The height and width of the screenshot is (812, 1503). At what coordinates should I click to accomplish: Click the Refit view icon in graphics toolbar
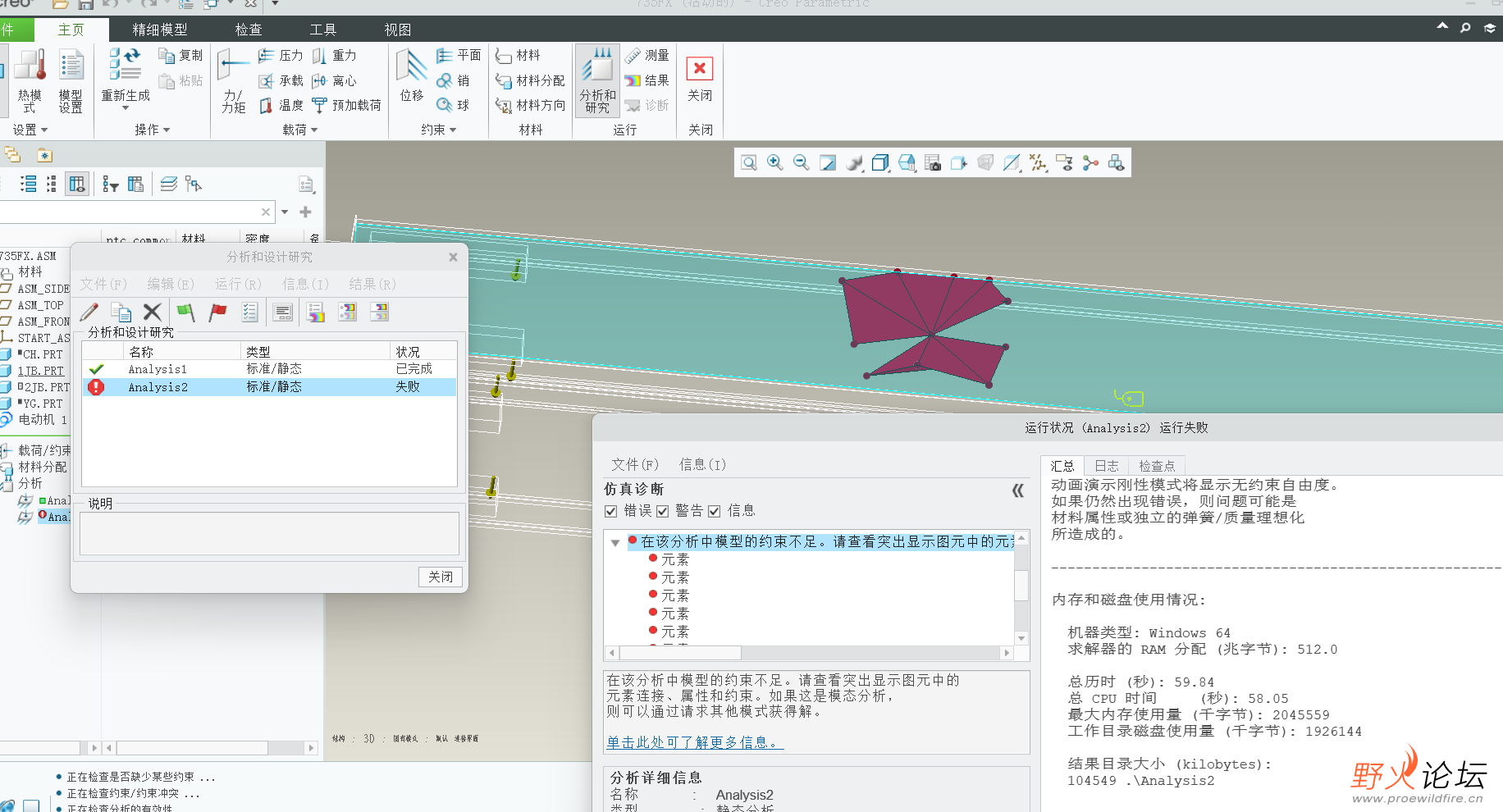[749, 162]
